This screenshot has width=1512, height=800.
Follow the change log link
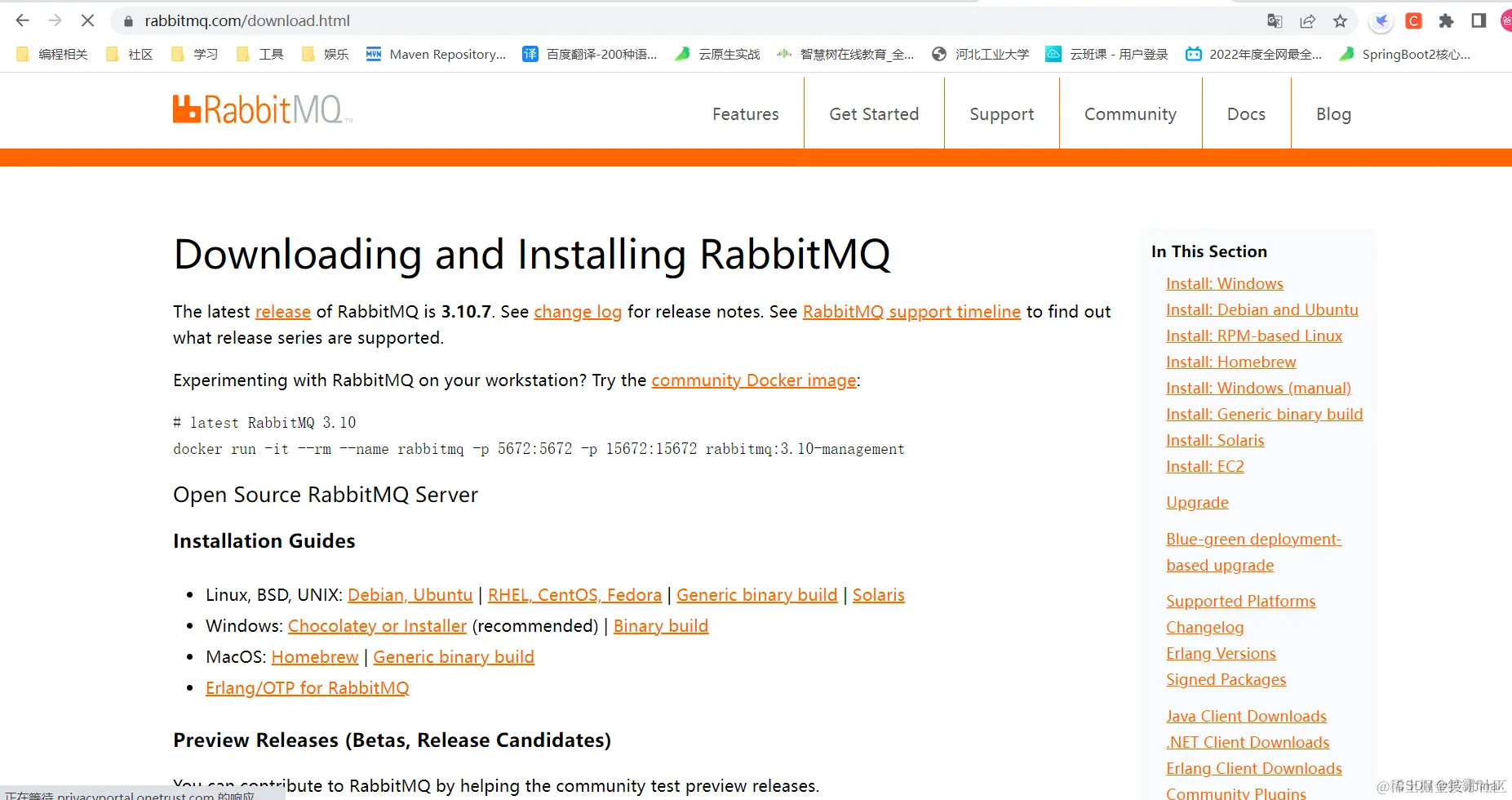pos(578,312)
